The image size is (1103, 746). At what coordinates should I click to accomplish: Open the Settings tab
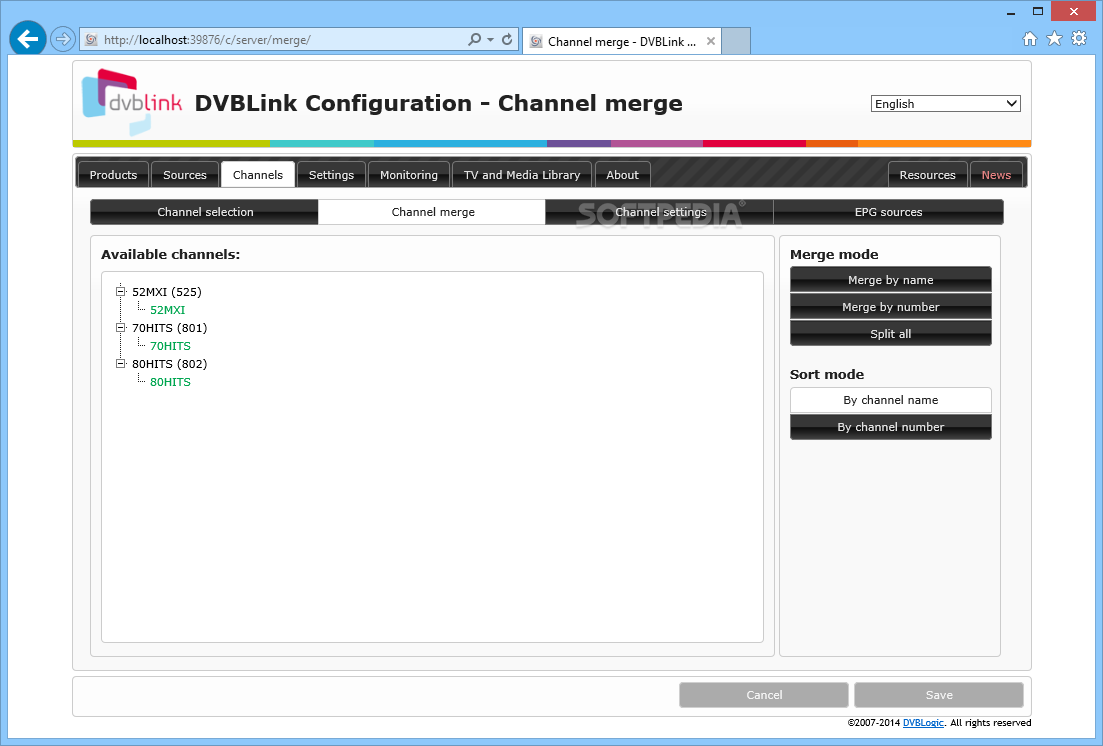(331, 175)
